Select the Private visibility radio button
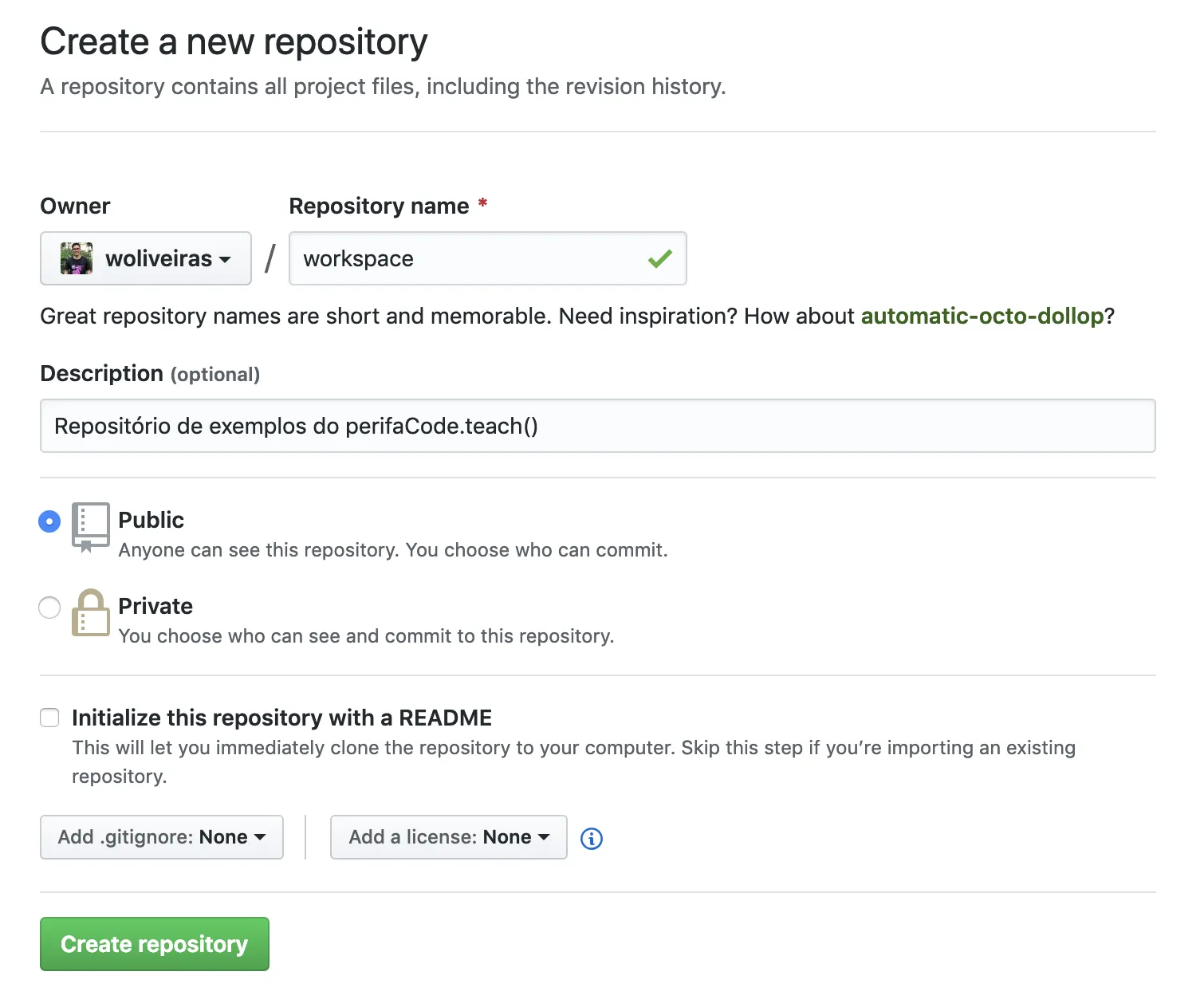The image size is (1204, 1003). pyautogui.click(x=49, y=608)
